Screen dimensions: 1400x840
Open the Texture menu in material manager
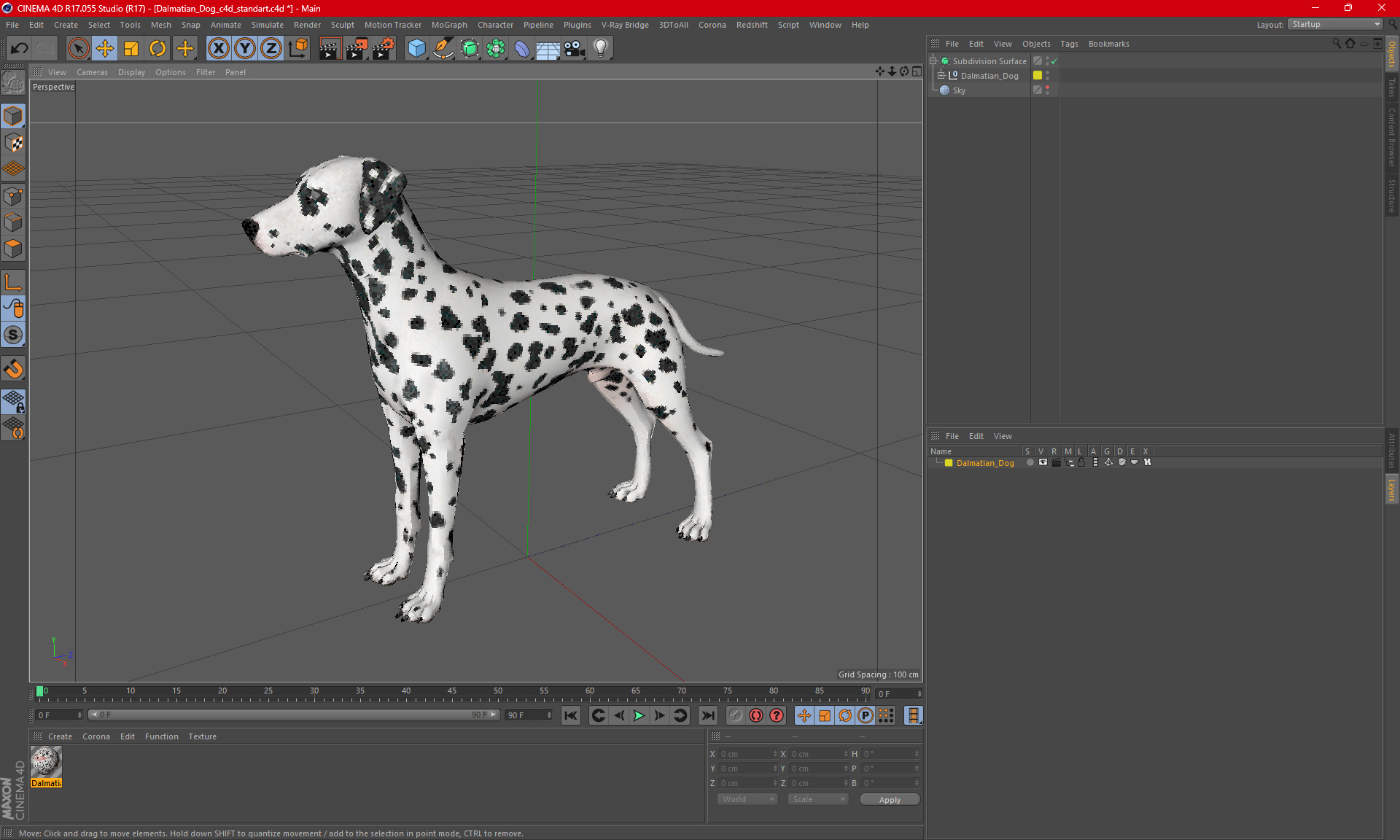pyautogui.click(x=202, y=736)
